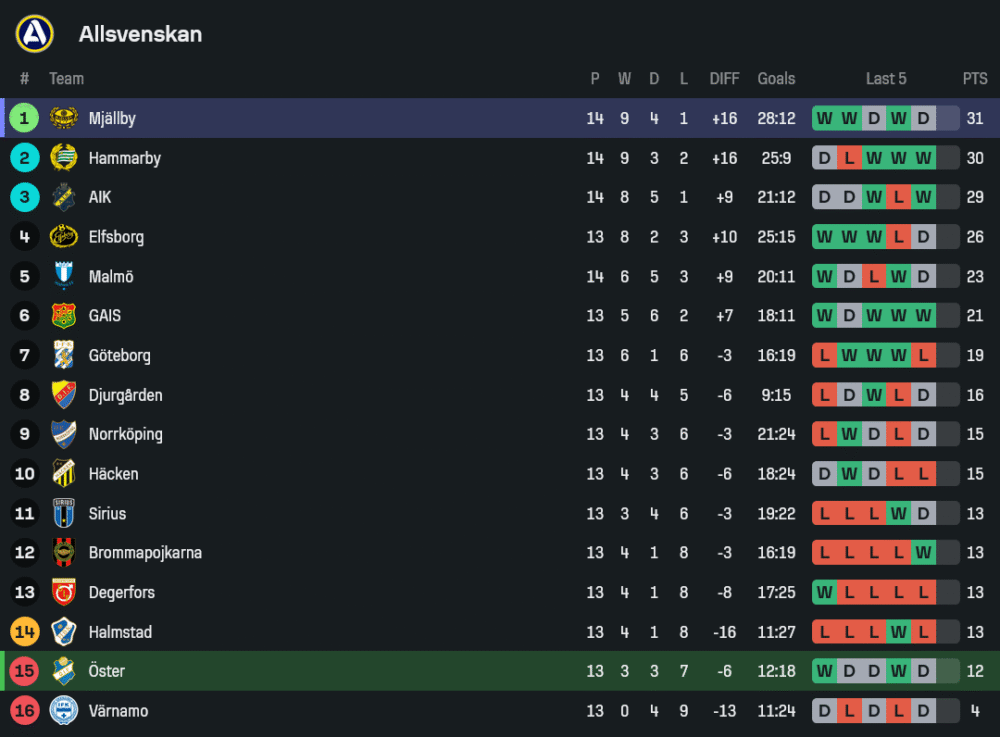Click the AIK club badge
Screen dimensions: 1000x737
(64, 197)
